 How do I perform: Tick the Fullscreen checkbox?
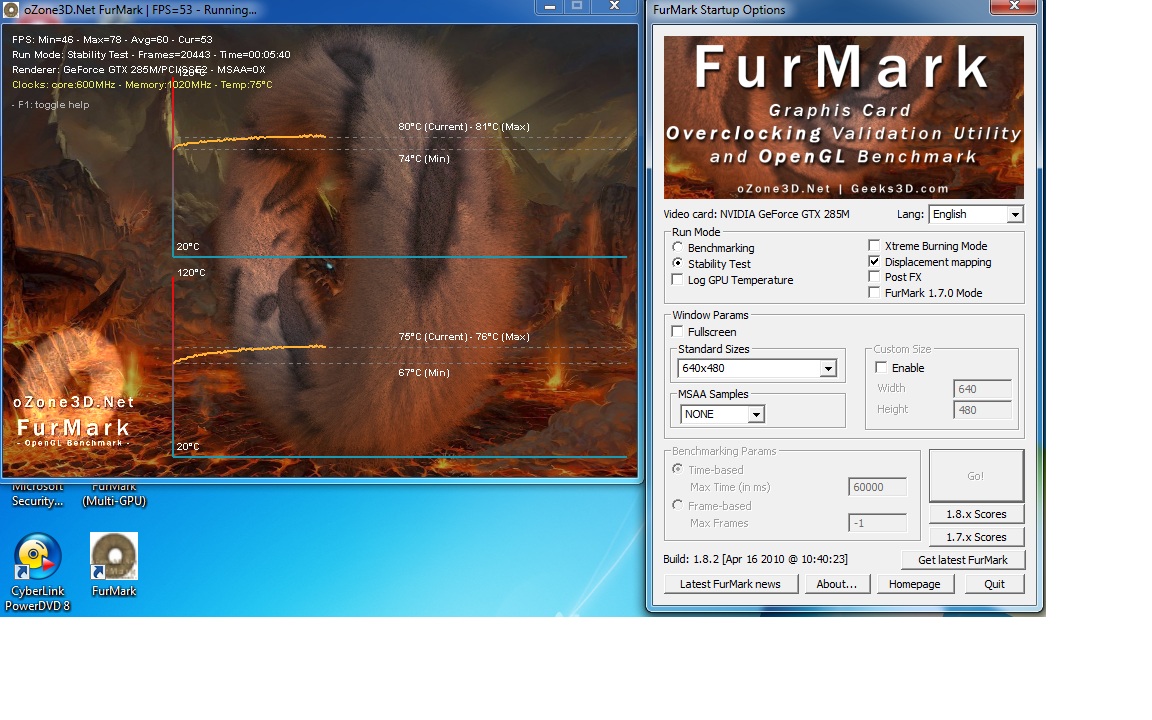[x=677, y=331]
